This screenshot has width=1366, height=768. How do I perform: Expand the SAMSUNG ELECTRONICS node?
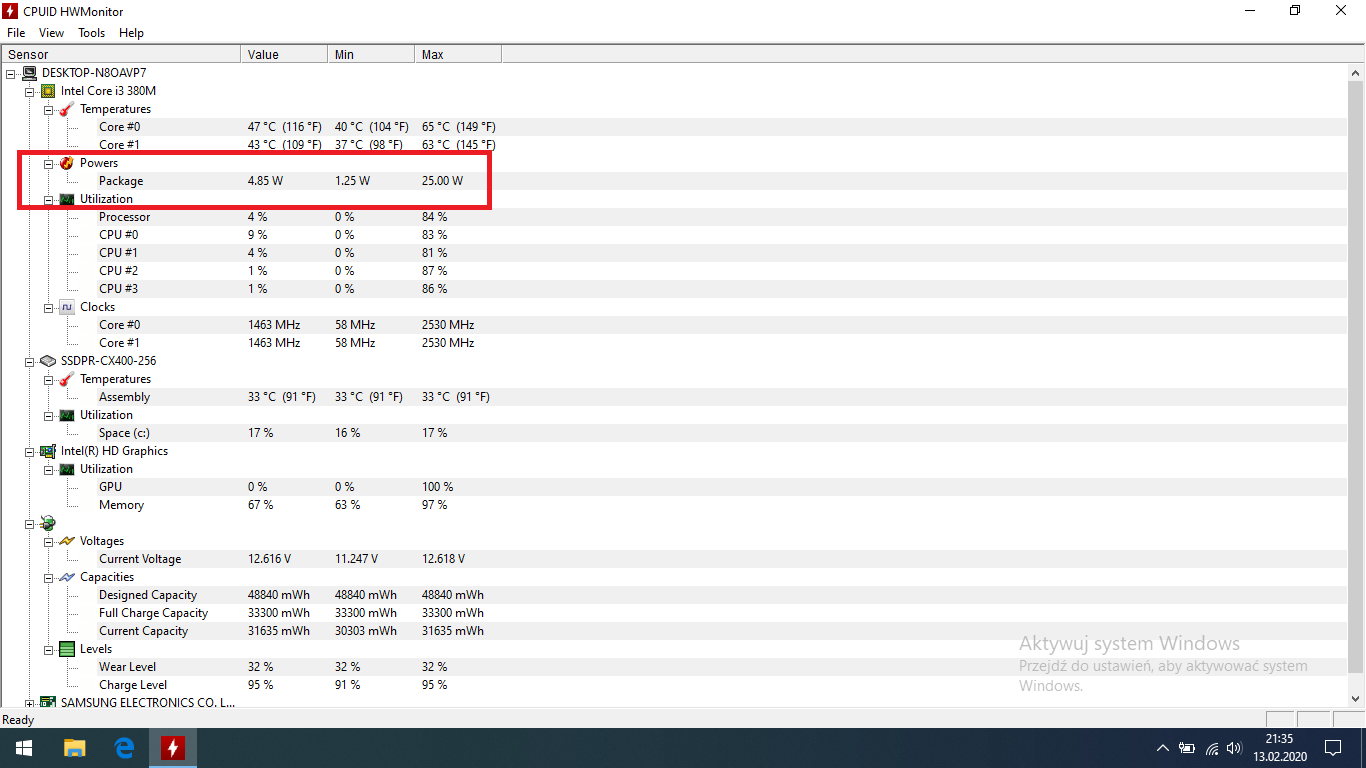pyautogui.click(x=30, y=703)
